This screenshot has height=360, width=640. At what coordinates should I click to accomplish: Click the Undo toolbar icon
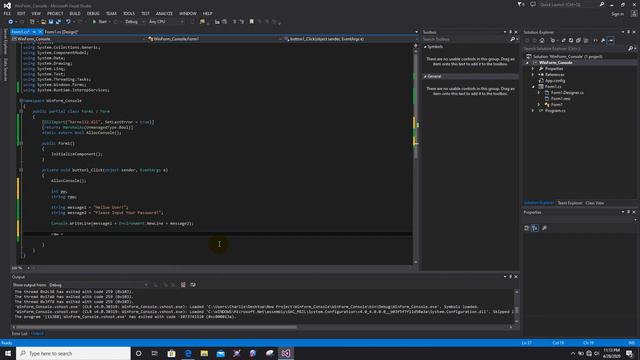pos(68,22)
